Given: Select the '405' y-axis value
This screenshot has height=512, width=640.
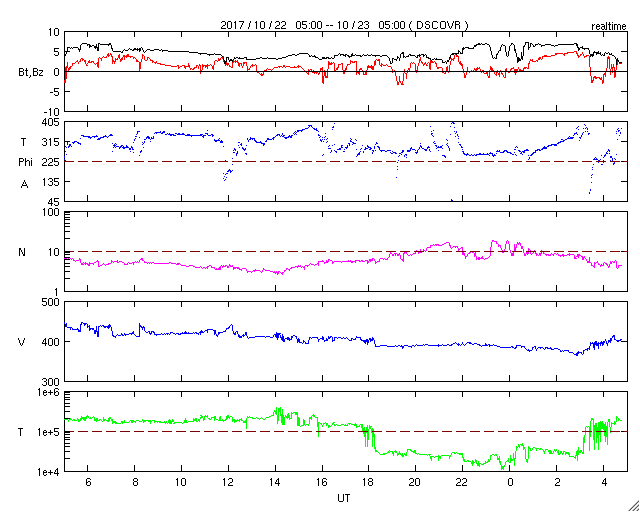Looking at the screenshot, I should pyautogui.click(x=51, y=122).
